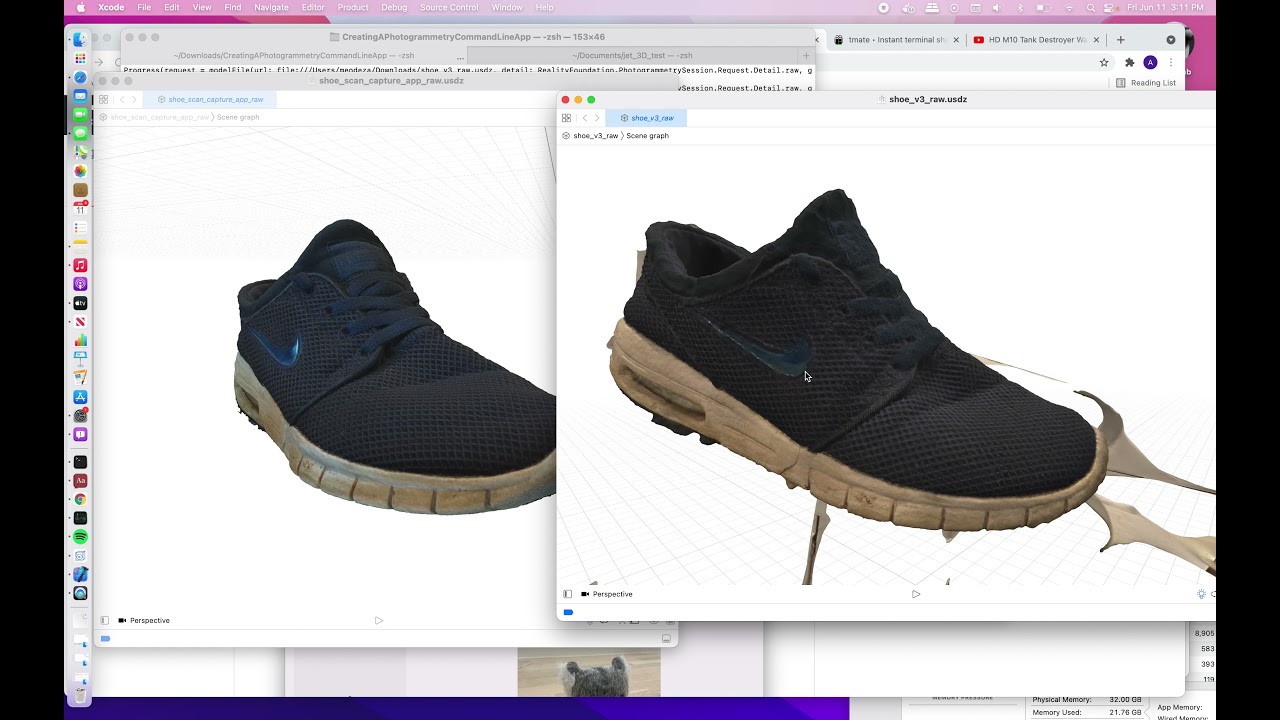
Task: Open Calendar from the Dock
Action: point(80,209)
